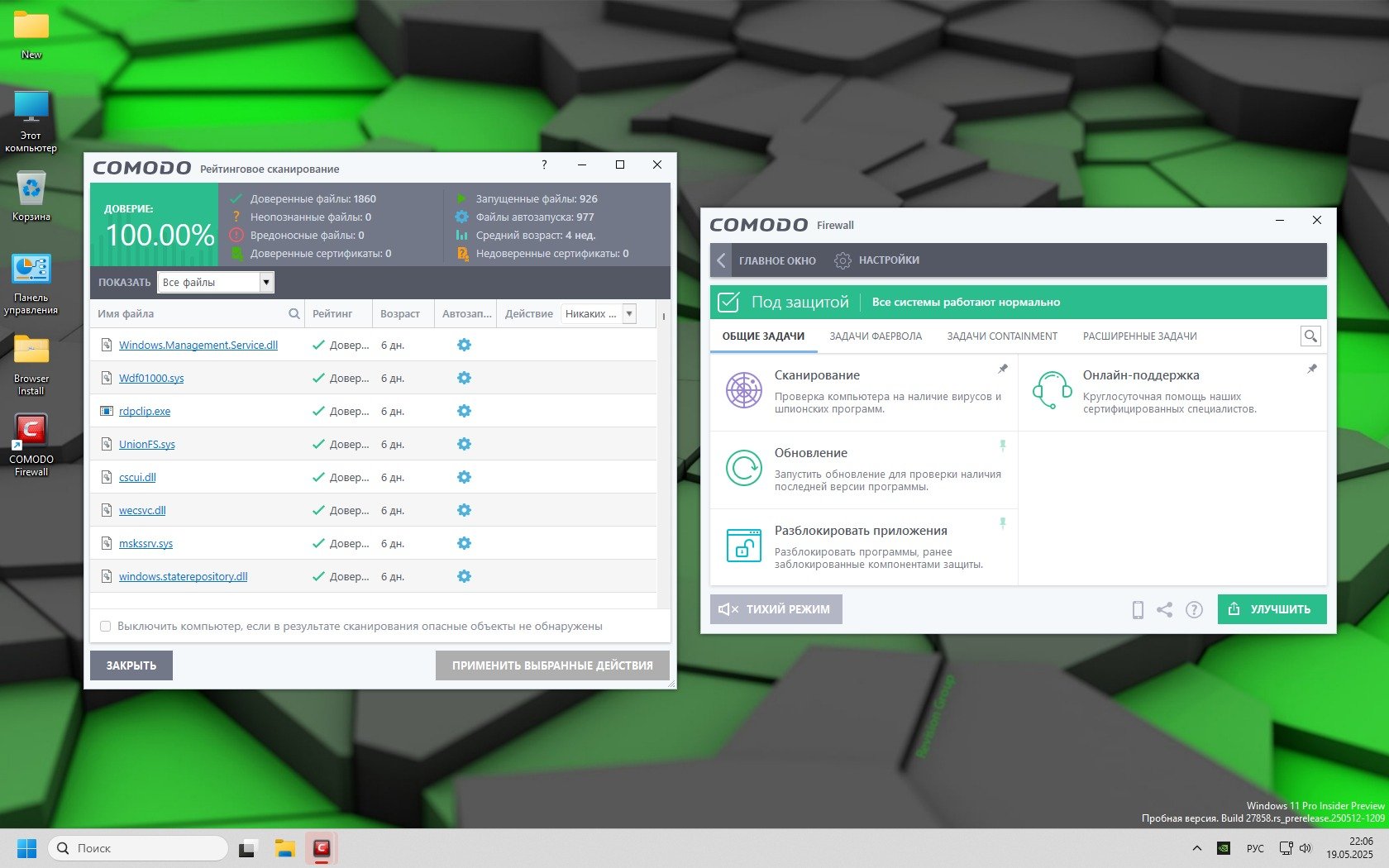1389x868 pixels.
Task: Open the Windows.Management.Service.dll file link
Action: (198, 346)
